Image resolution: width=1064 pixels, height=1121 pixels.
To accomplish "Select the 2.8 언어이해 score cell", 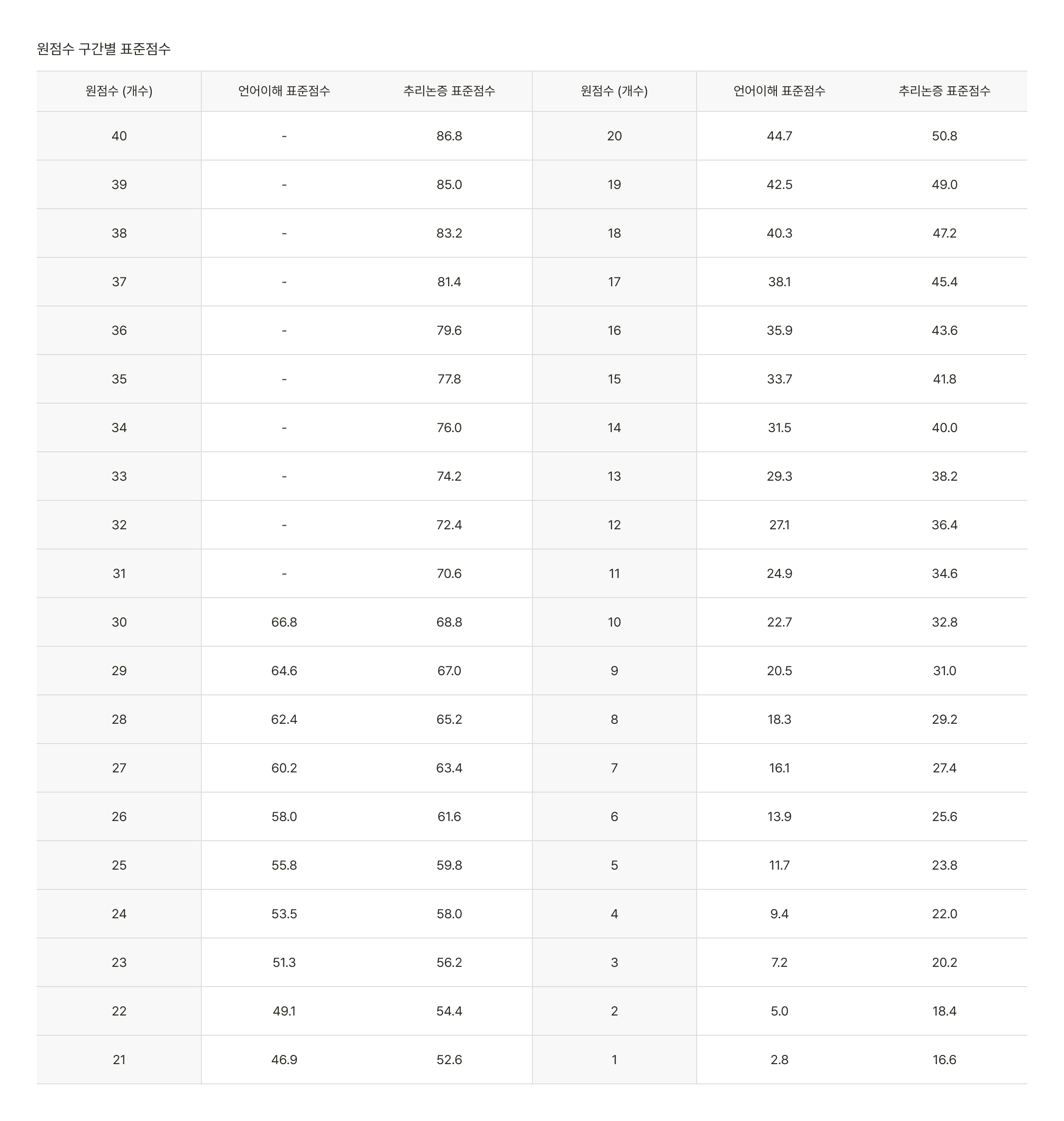I will (779, 1060).
